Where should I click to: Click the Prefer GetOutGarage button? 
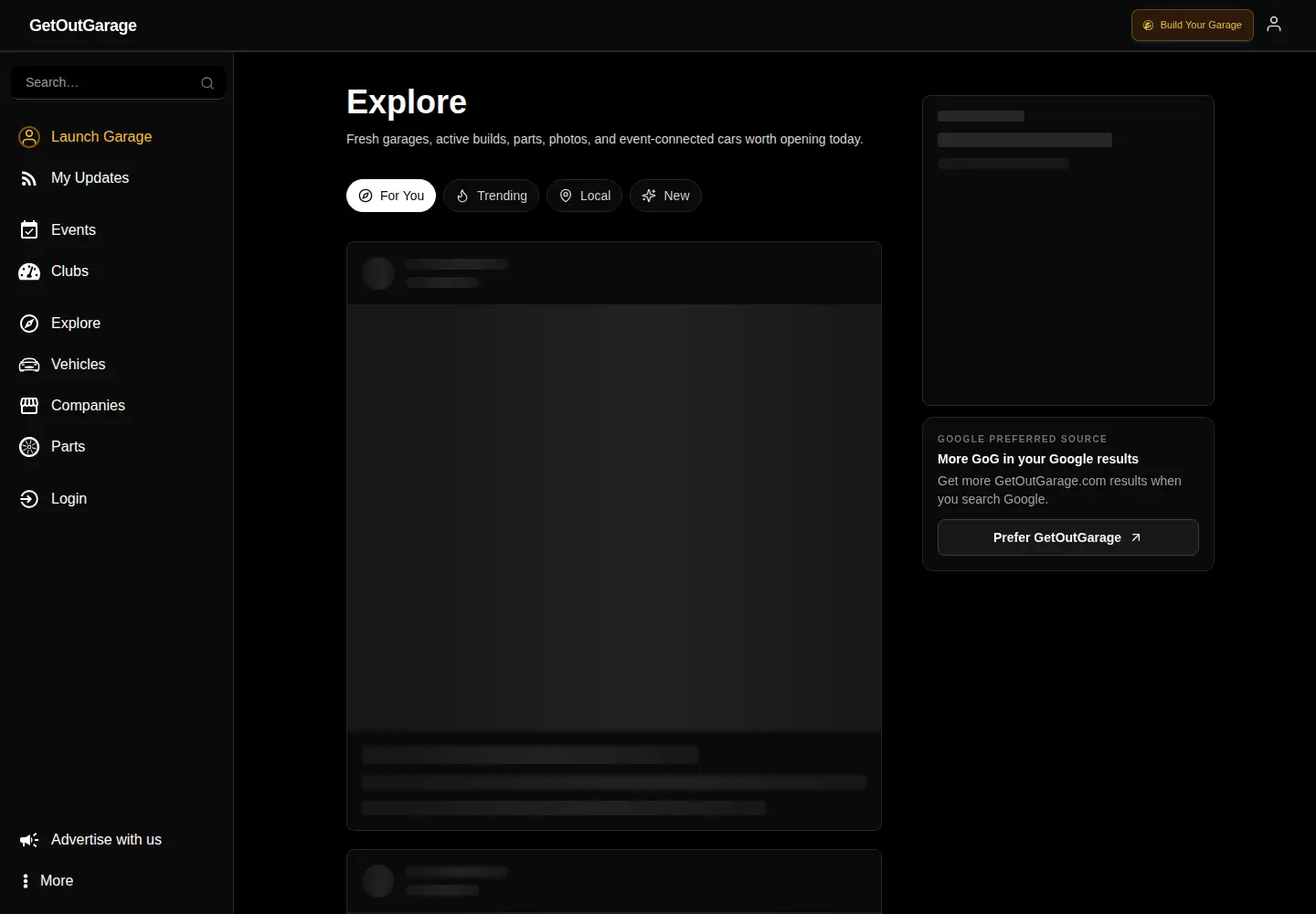[1068, 537]
